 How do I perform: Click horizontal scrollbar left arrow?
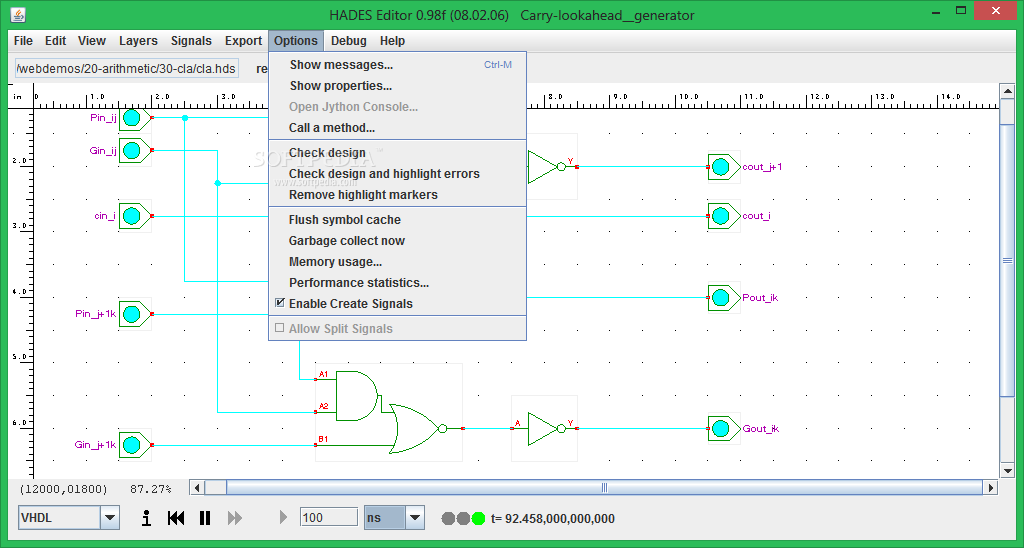(197, 487)
